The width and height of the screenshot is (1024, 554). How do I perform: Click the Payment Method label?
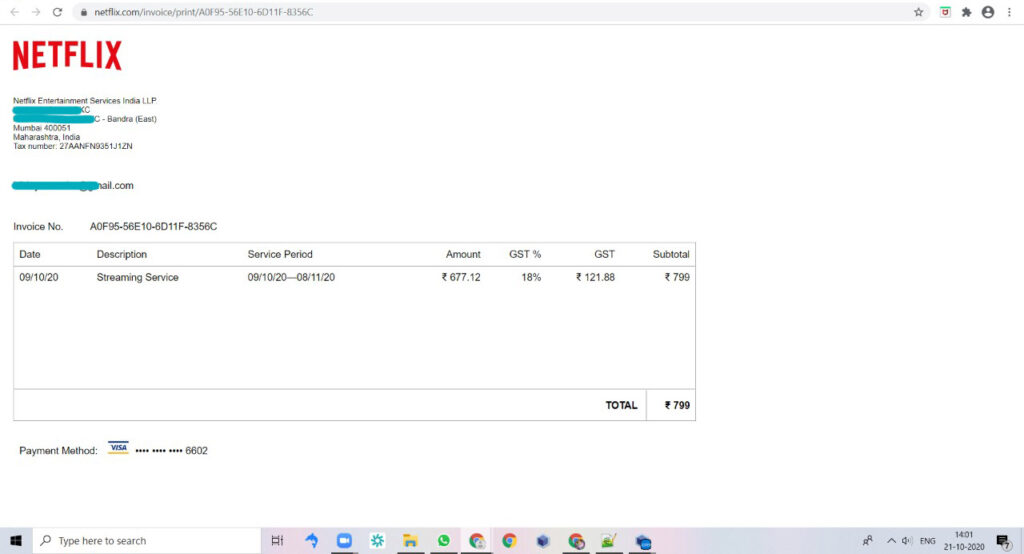tap(58, 451)
